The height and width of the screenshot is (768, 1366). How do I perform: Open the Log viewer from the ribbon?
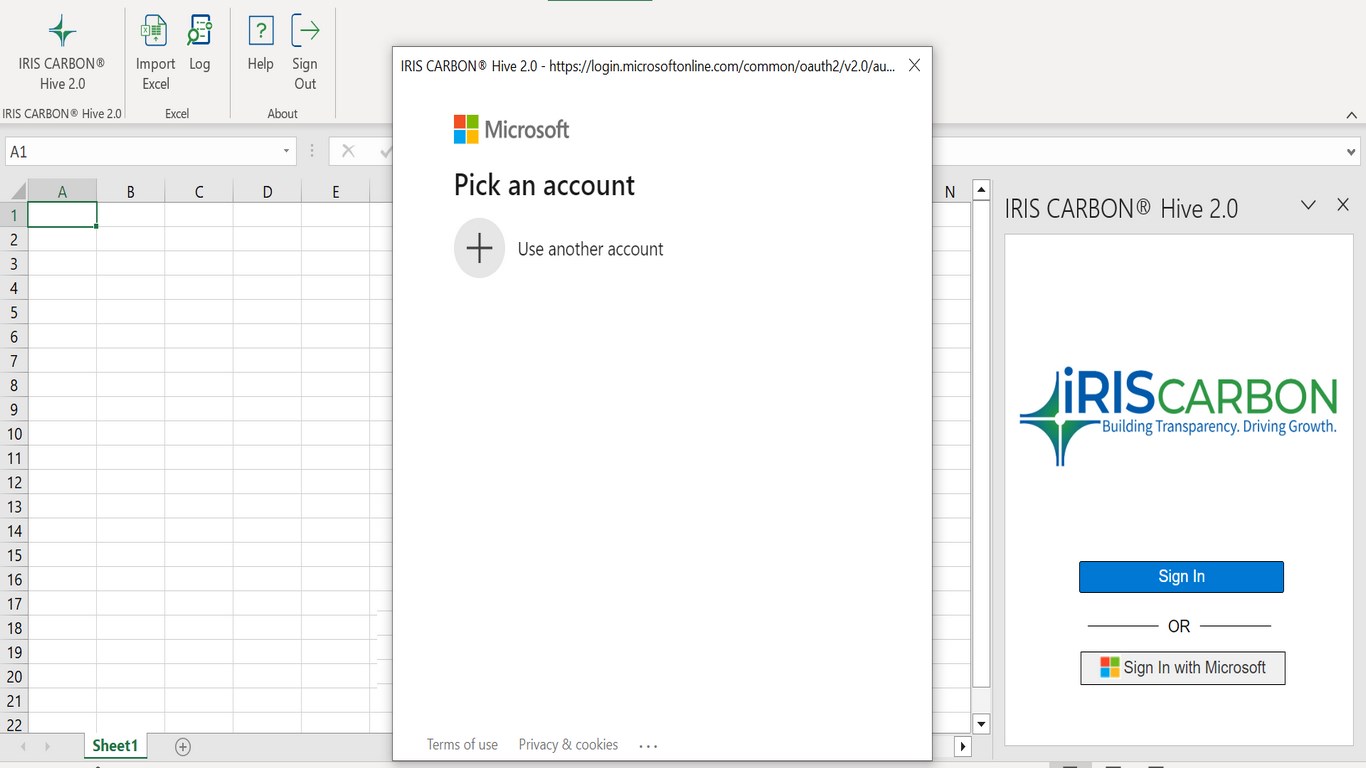(x=200, y=45)
